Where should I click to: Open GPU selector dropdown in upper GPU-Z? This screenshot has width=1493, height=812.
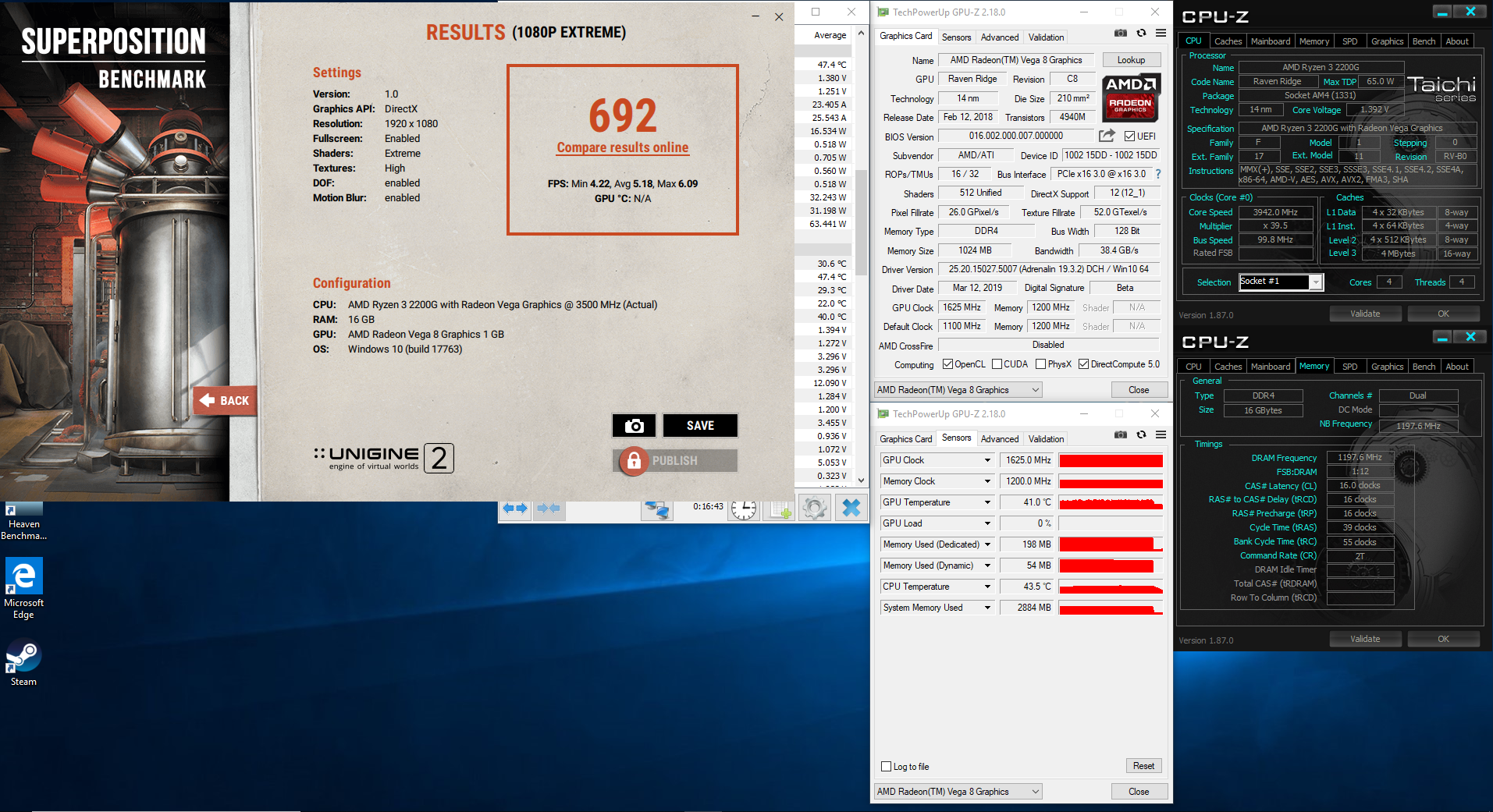(958, 390)
